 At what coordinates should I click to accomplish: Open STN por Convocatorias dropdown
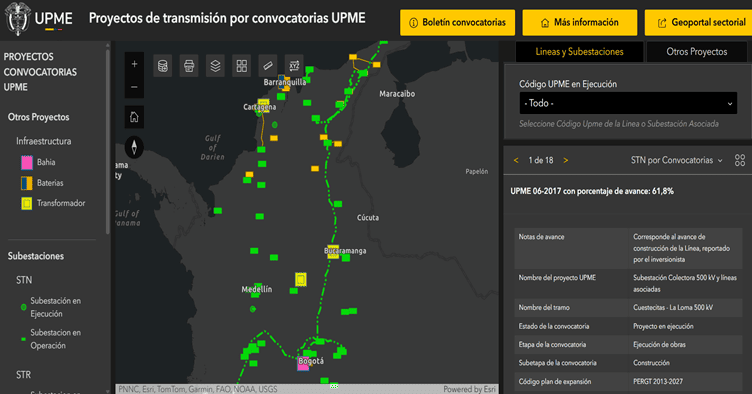(x=676, y=160)
